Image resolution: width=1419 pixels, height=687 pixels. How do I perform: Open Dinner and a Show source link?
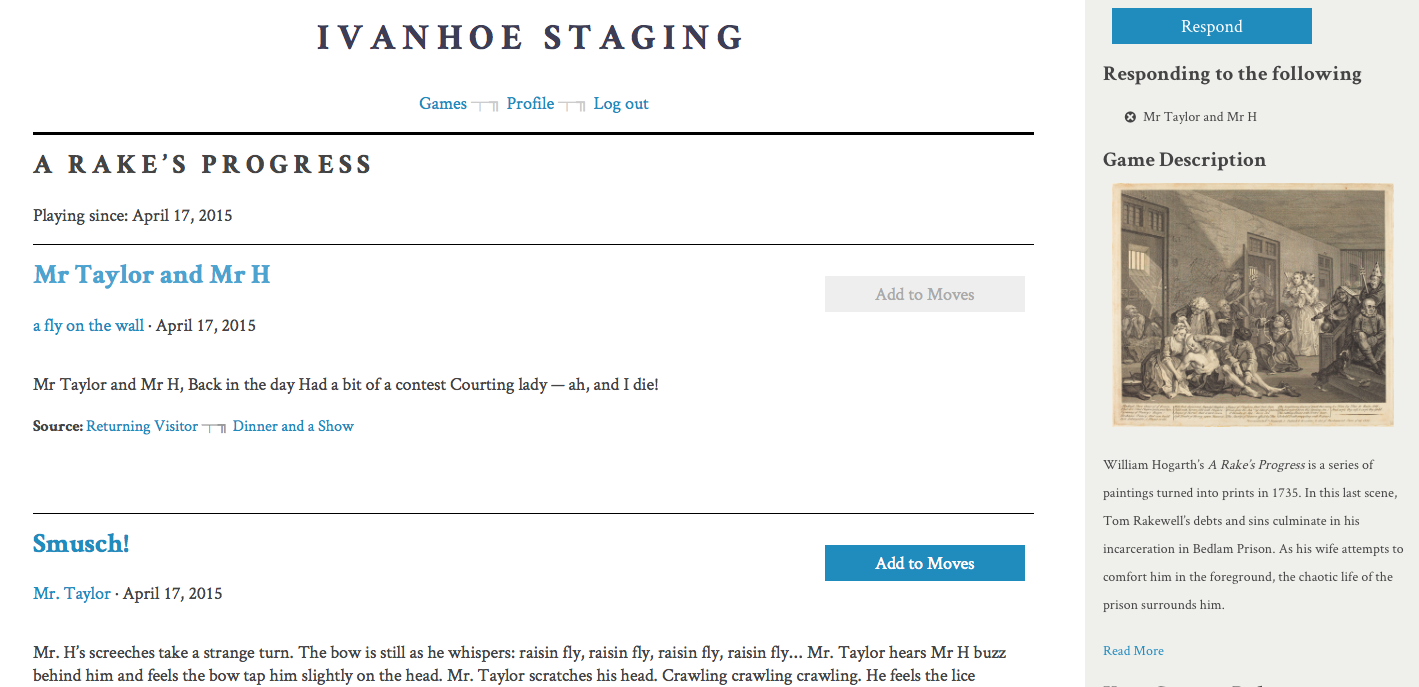293,426
